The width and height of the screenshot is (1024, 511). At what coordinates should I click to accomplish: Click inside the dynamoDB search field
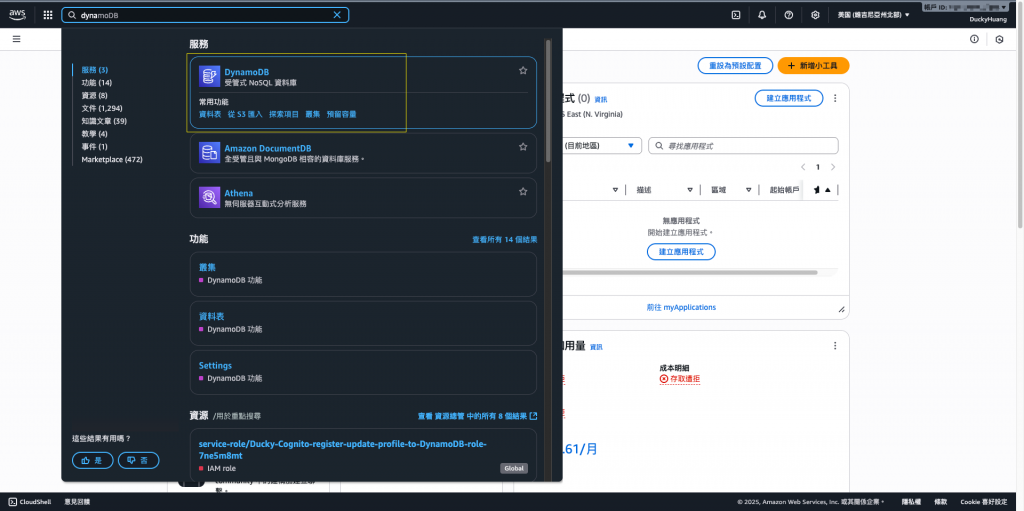(204, 15)
